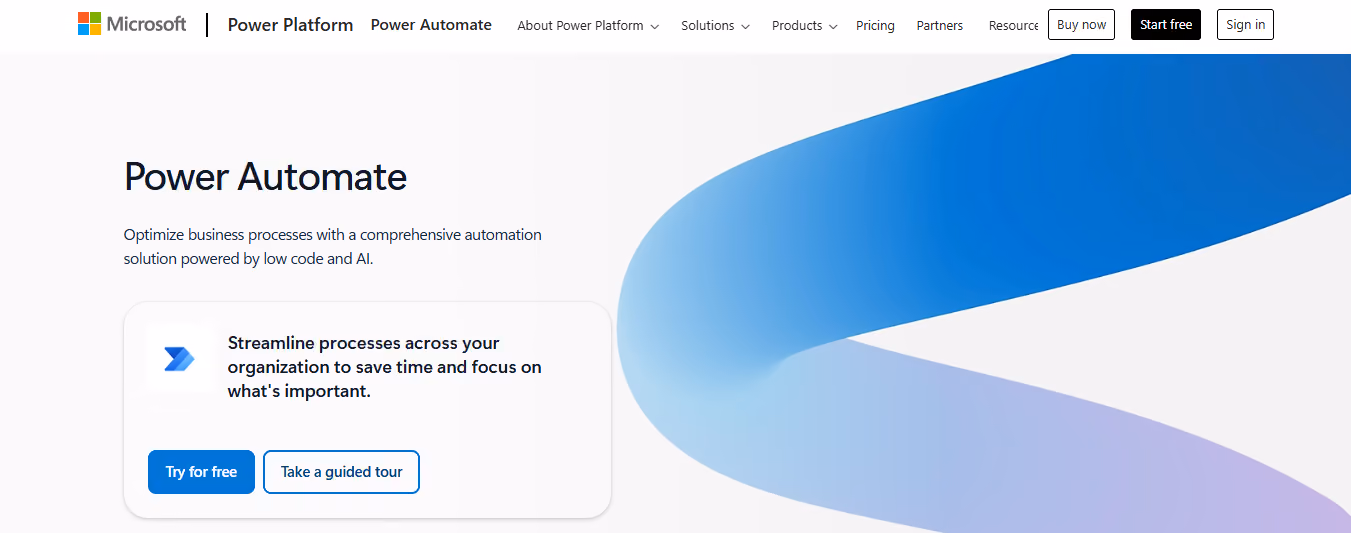Click the Start free button
Image resolution: width=1351 pixels, height=533 pixels.
pyautogui.click(x=1166, y=25)
